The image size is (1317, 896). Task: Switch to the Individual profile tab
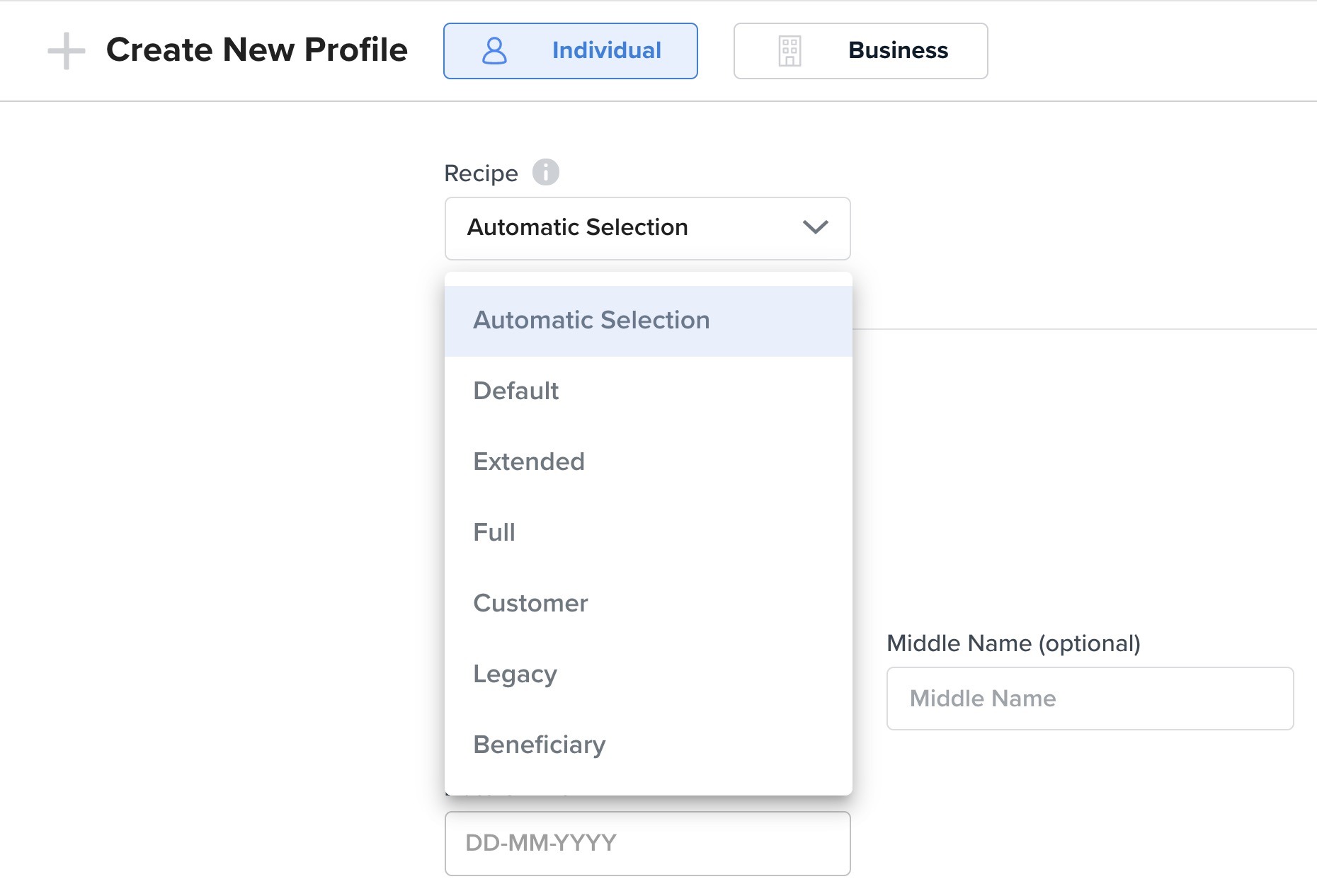pyautogui.click(x=570, y=51)
